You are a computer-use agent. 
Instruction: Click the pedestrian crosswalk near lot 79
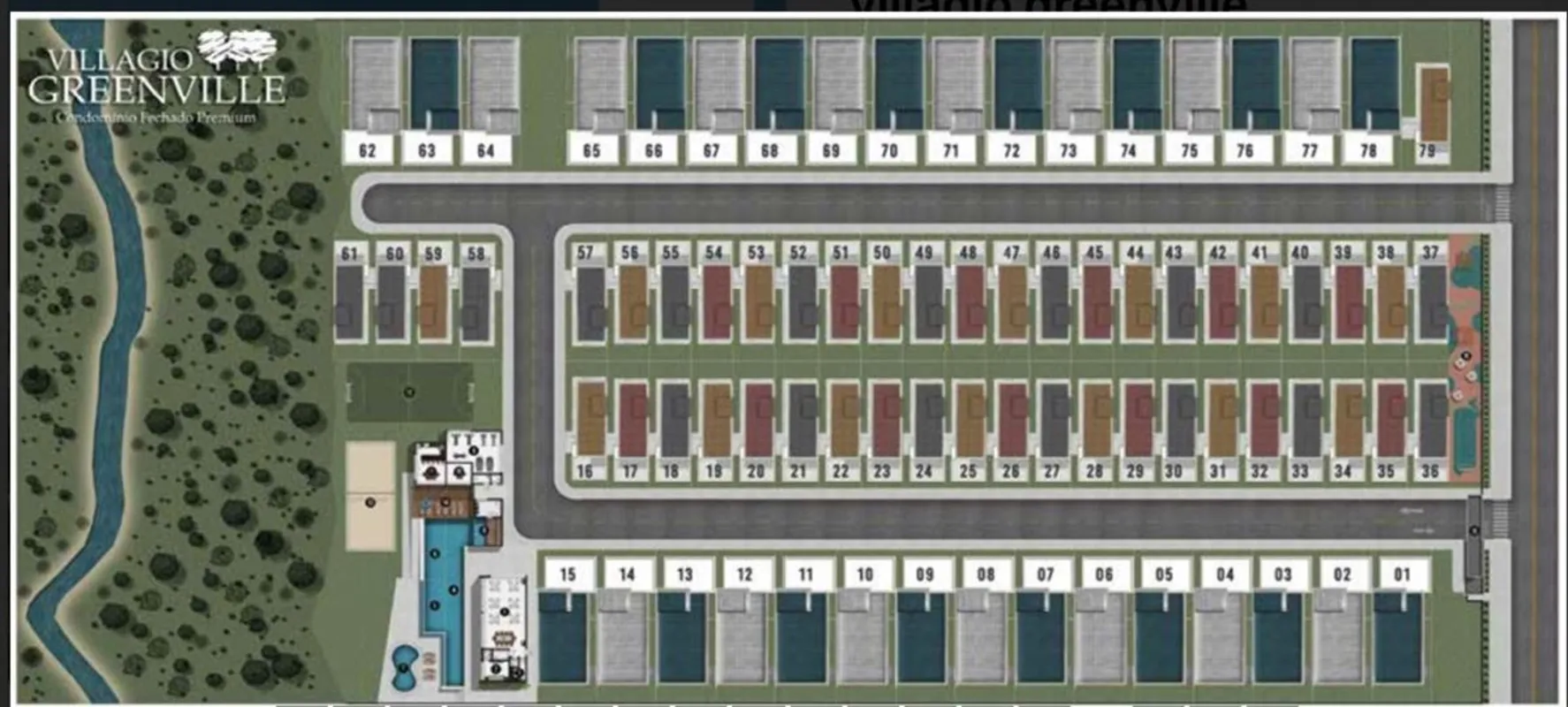coord(1501,203)
